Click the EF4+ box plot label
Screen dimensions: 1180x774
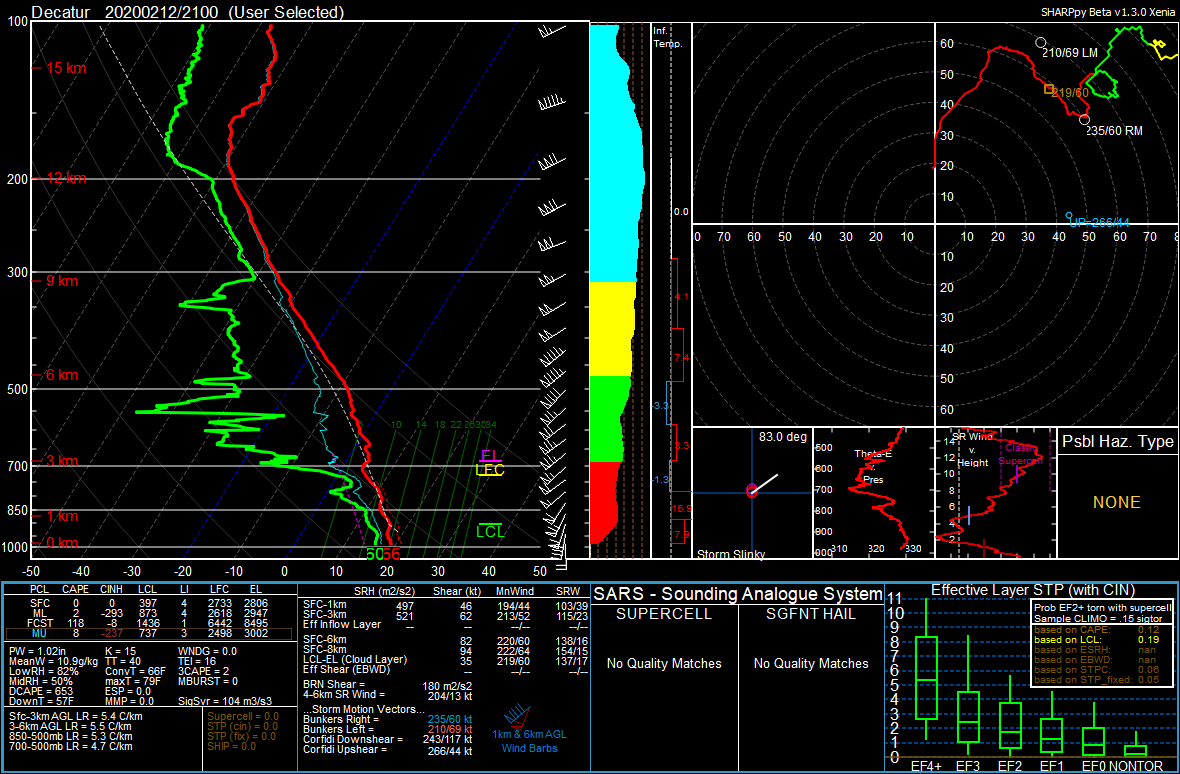coord(925,766)
